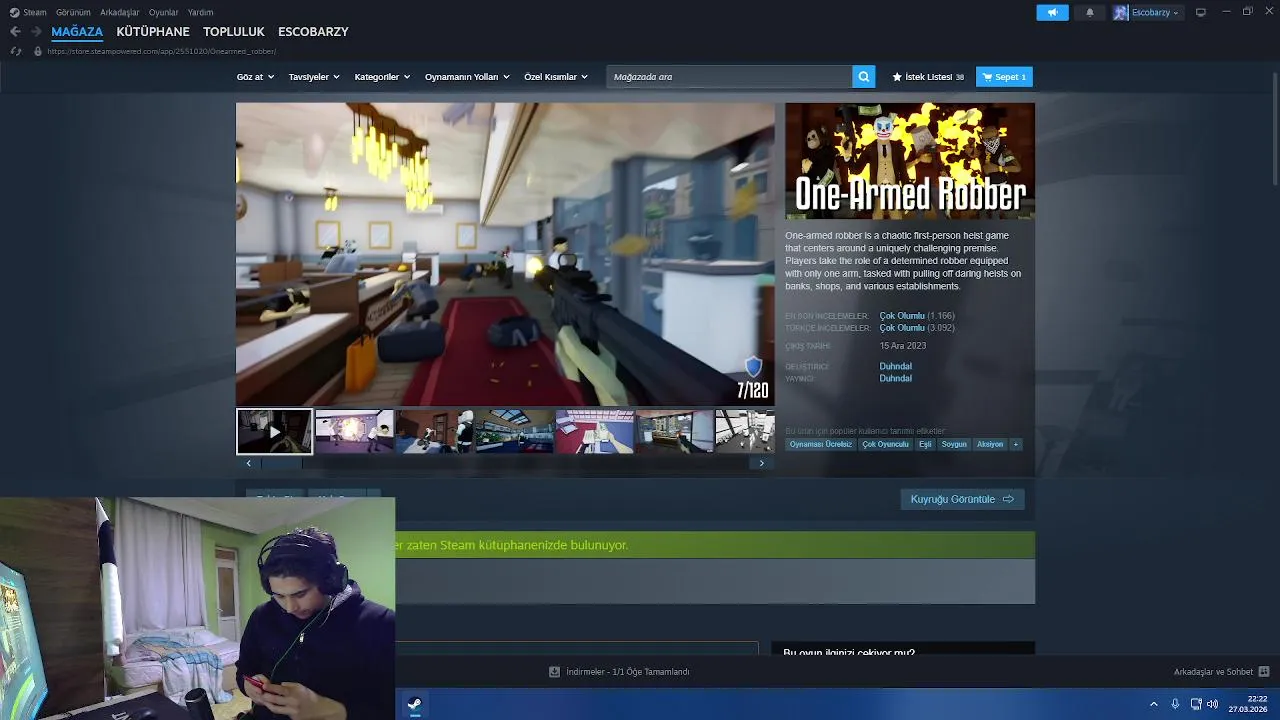Open the Oyunlar menu

coord(164,12)
